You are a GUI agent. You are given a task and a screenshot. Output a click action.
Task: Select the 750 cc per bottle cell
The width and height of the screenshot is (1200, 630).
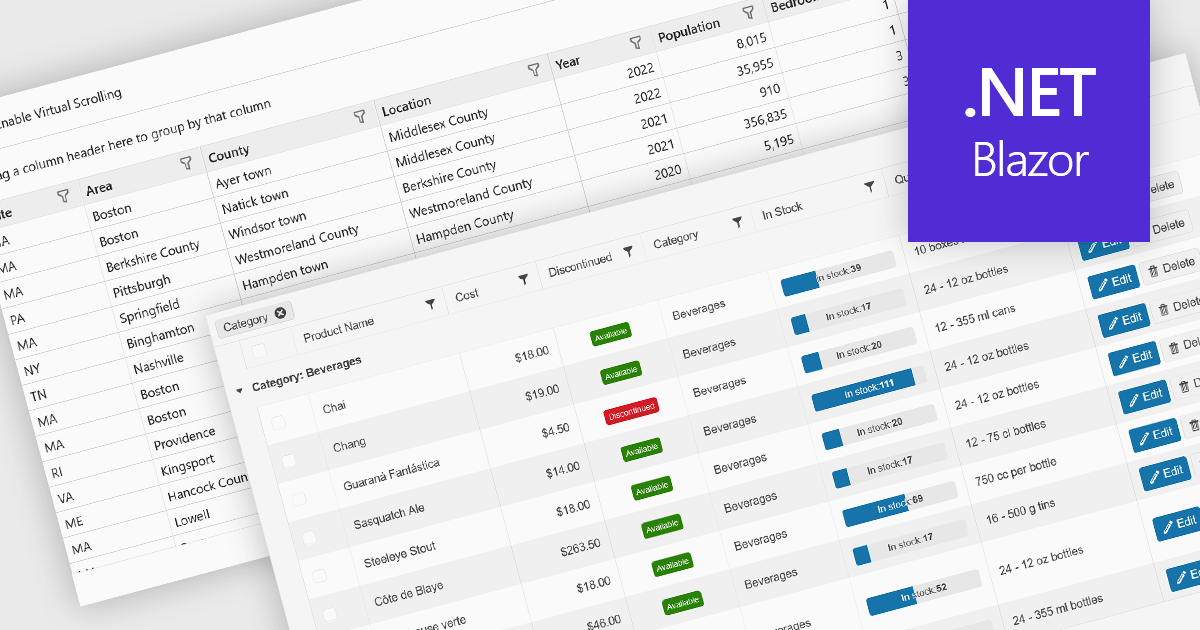click(1014, 472)
